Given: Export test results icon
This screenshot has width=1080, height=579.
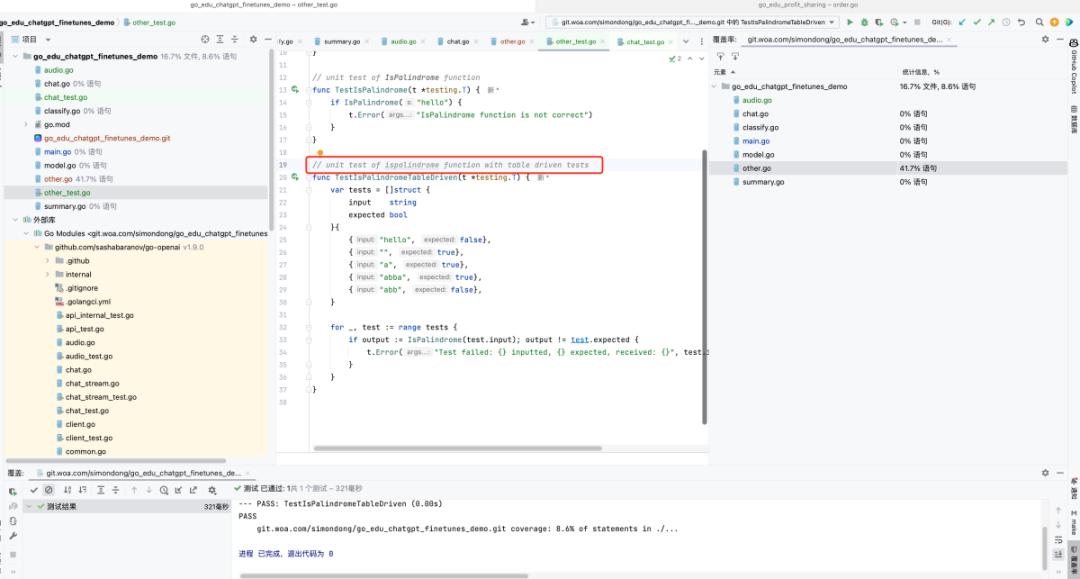Looking at the screenshot, I should coord(194,490).
